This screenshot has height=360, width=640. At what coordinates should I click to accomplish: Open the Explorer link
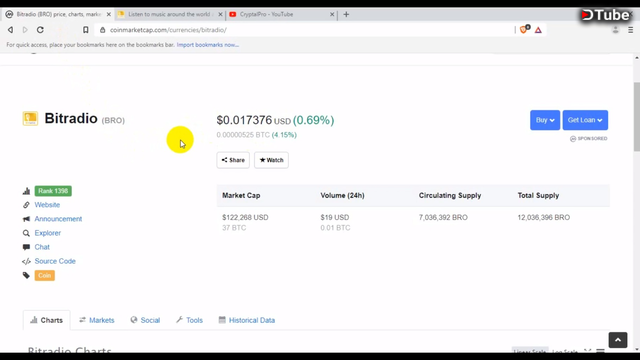pyautogui.click(x=47, y=233)
